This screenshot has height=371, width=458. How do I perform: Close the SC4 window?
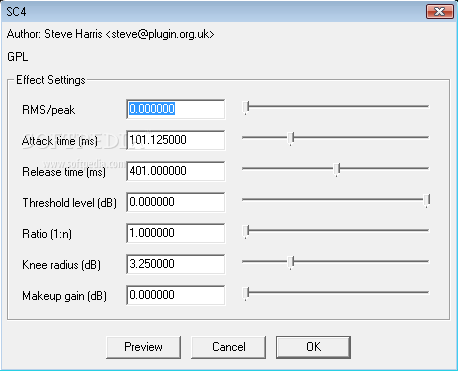coord(440,12)
